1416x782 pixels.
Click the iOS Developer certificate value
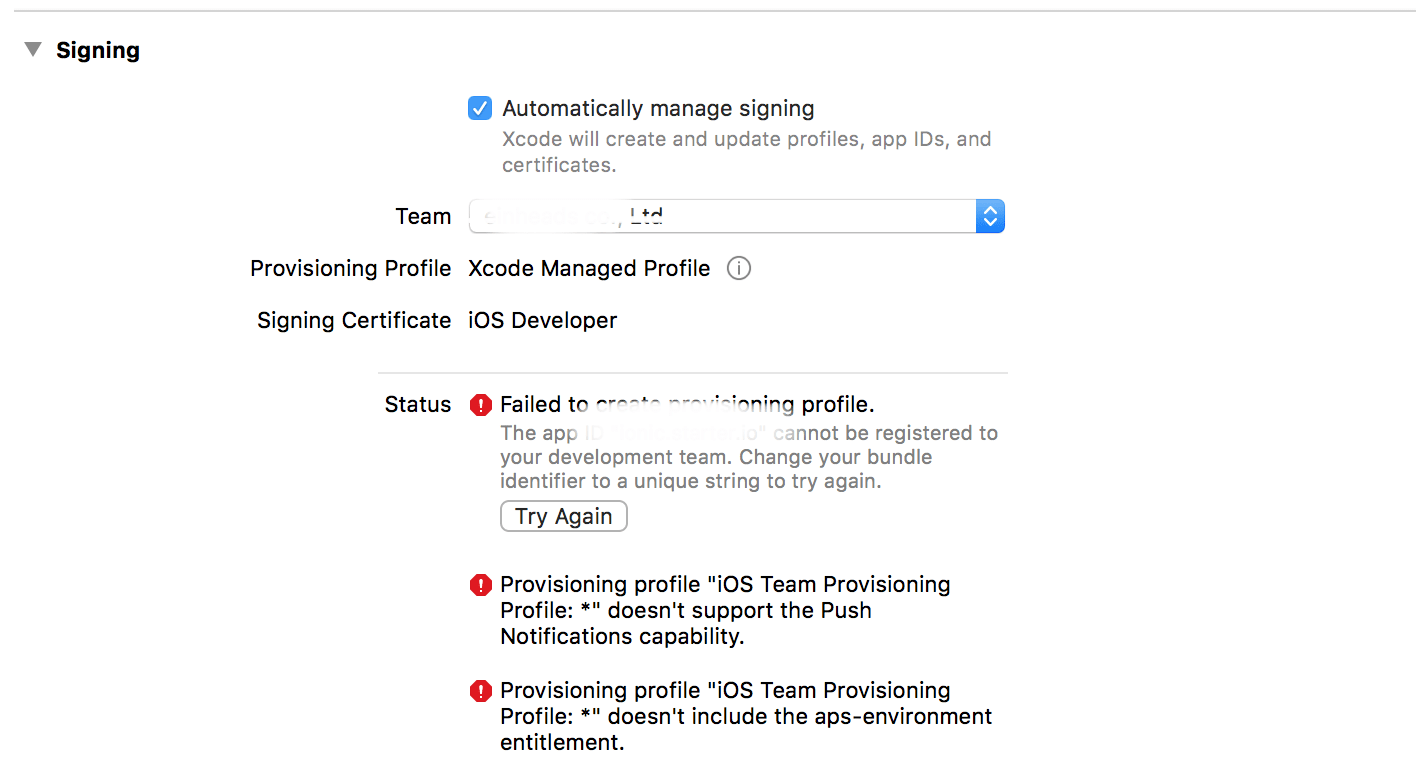(x=543, y=321)
